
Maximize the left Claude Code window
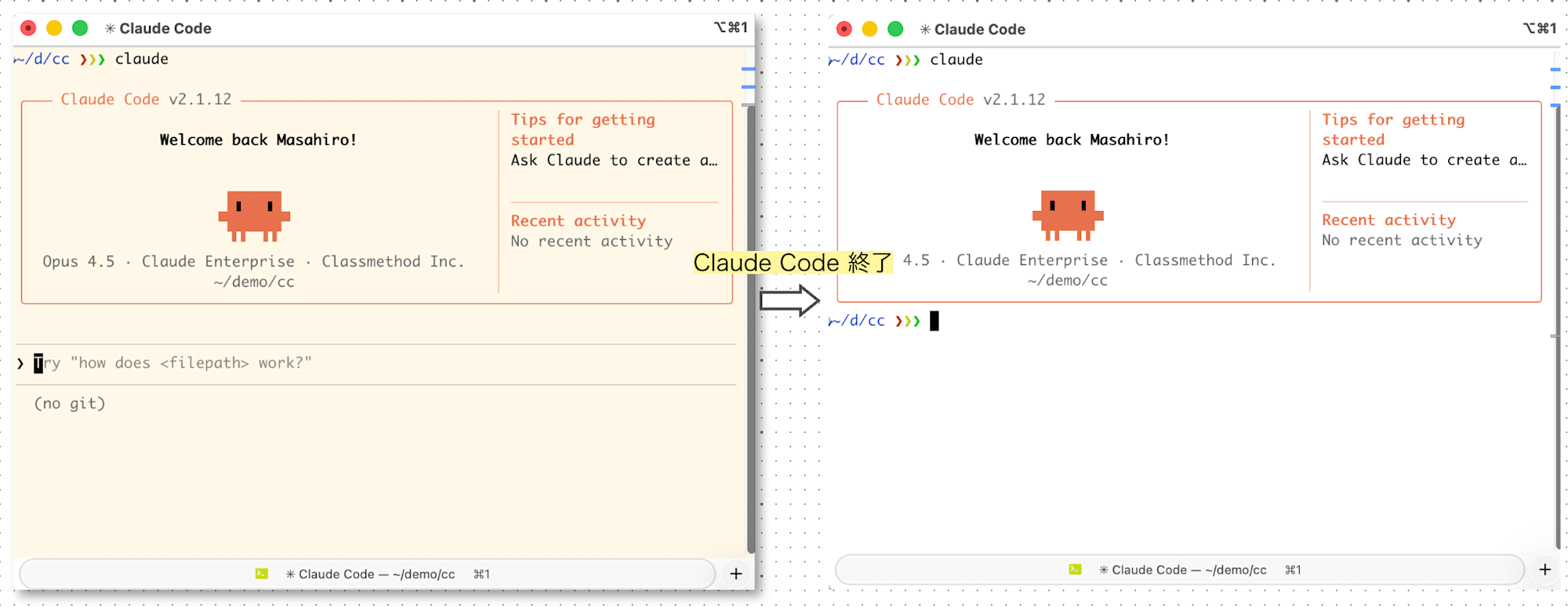80,28
